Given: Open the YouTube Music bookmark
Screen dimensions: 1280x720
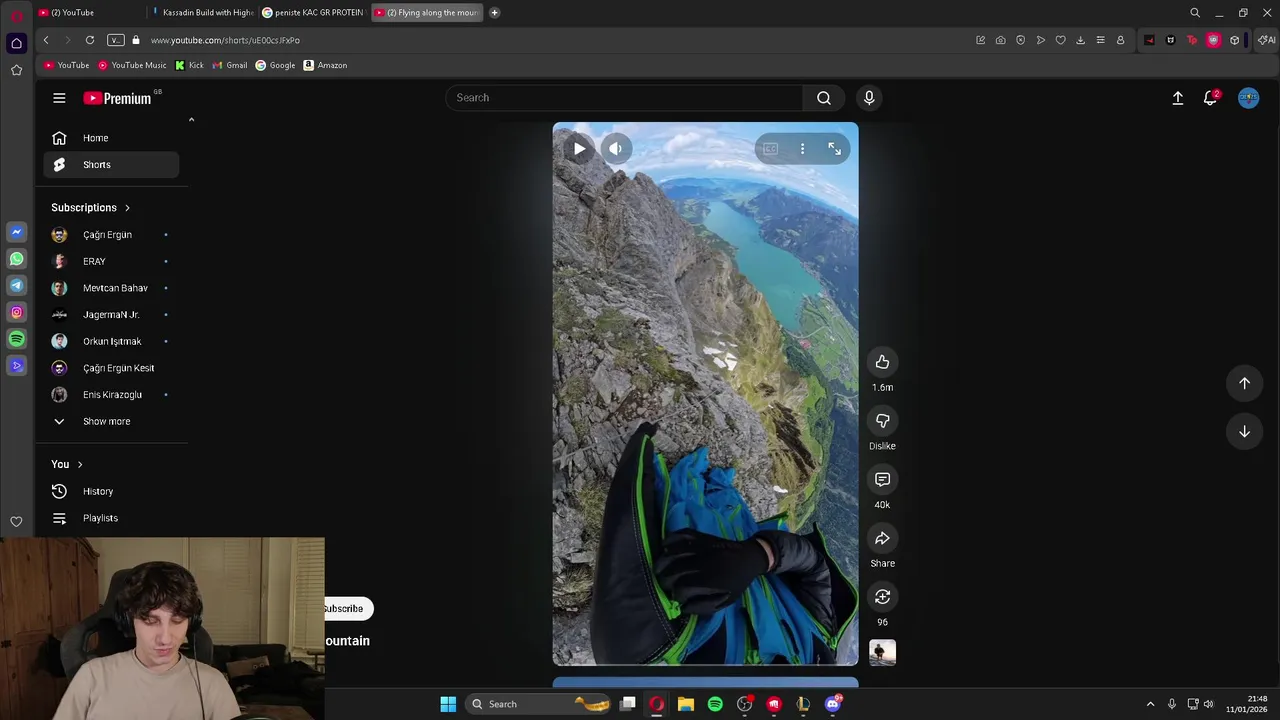Looking at the screenshot, I should 132,65.
